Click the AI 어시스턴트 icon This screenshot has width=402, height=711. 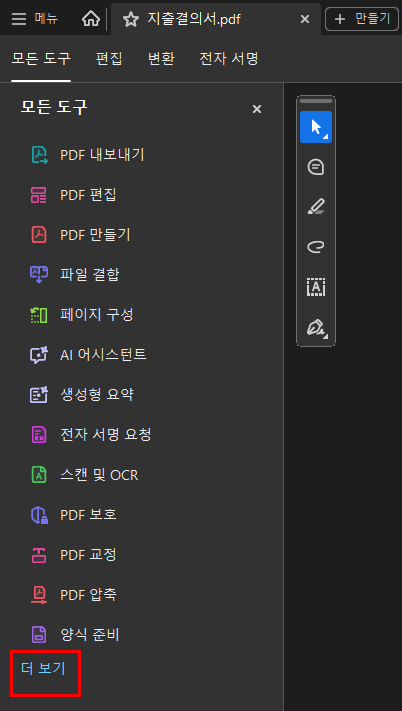39,355
